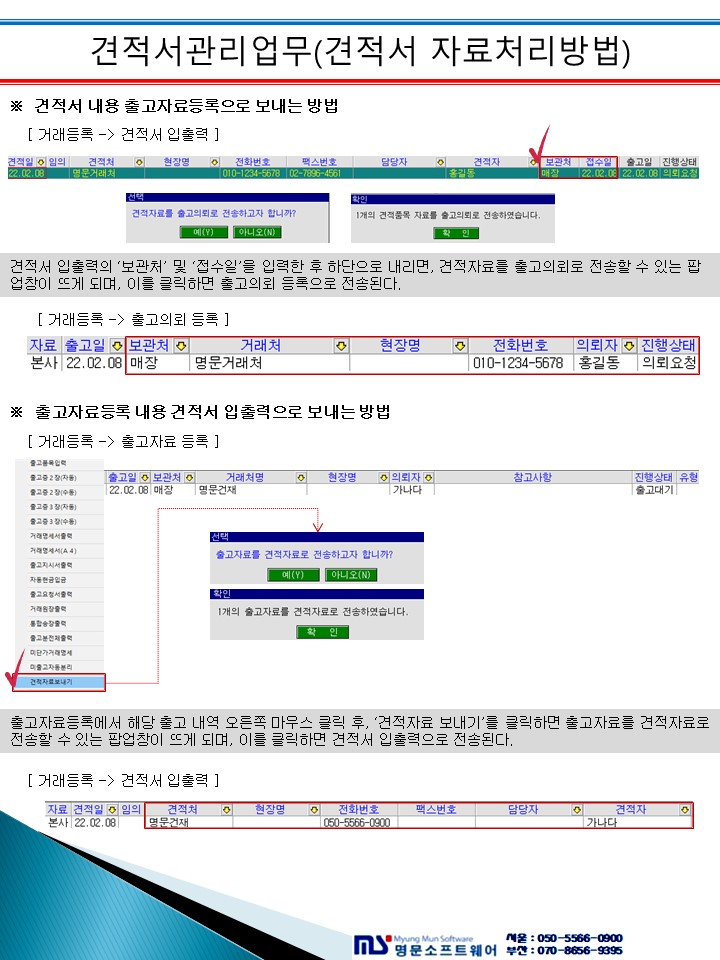Confirm the 출고자료 전송 message with 확인
This screenshot has width=720, height=960.
323,632
